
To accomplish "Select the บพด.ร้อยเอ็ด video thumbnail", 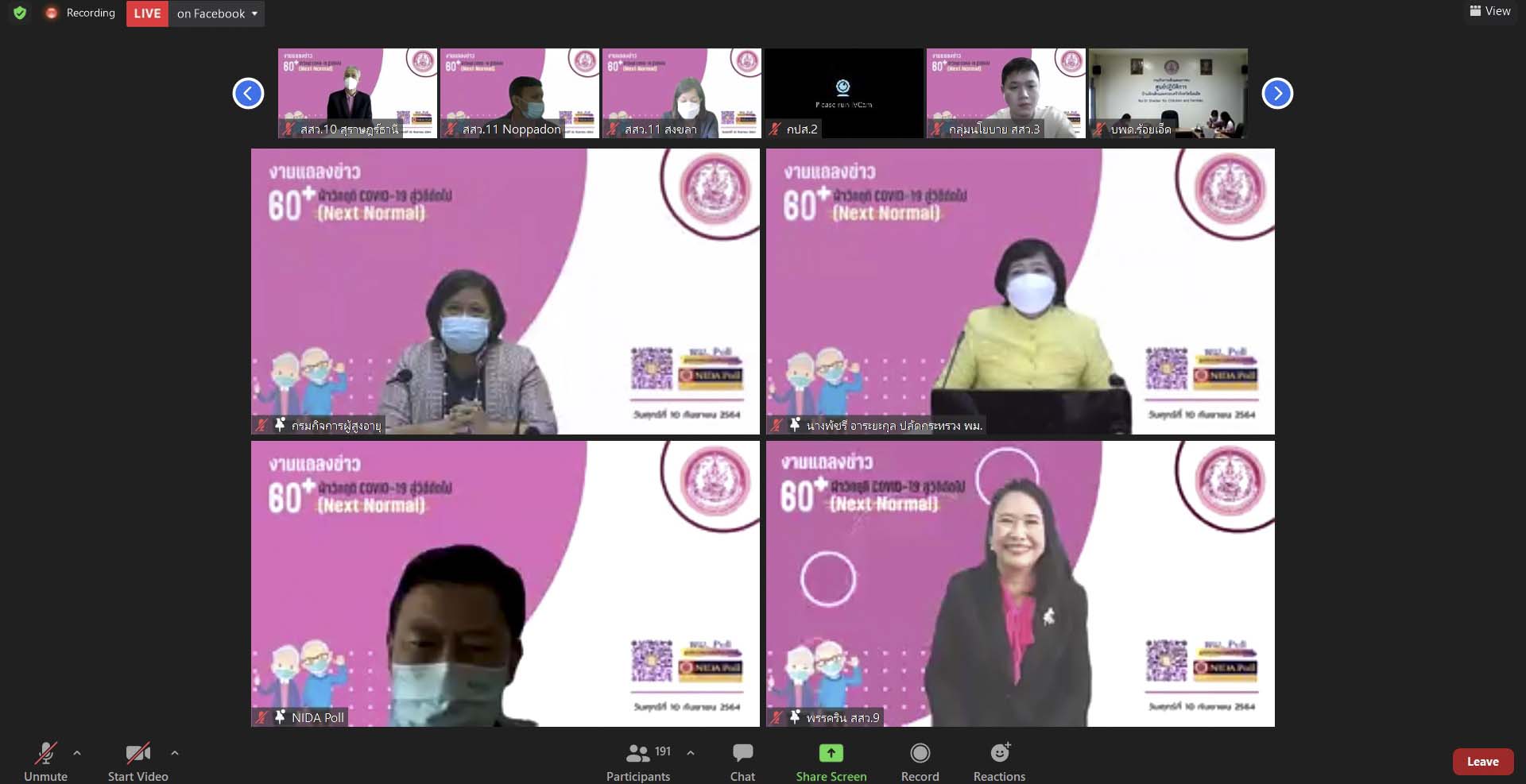I will click(x=1168, y=93).
